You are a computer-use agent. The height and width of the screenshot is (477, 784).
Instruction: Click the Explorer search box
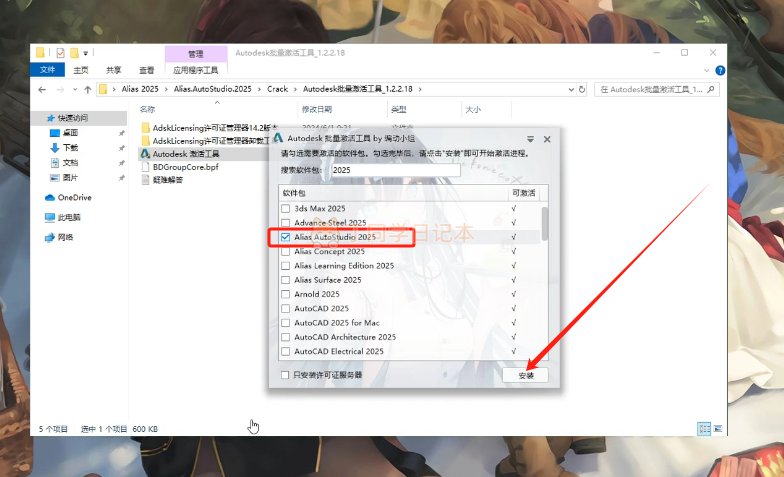coord(656,90)
